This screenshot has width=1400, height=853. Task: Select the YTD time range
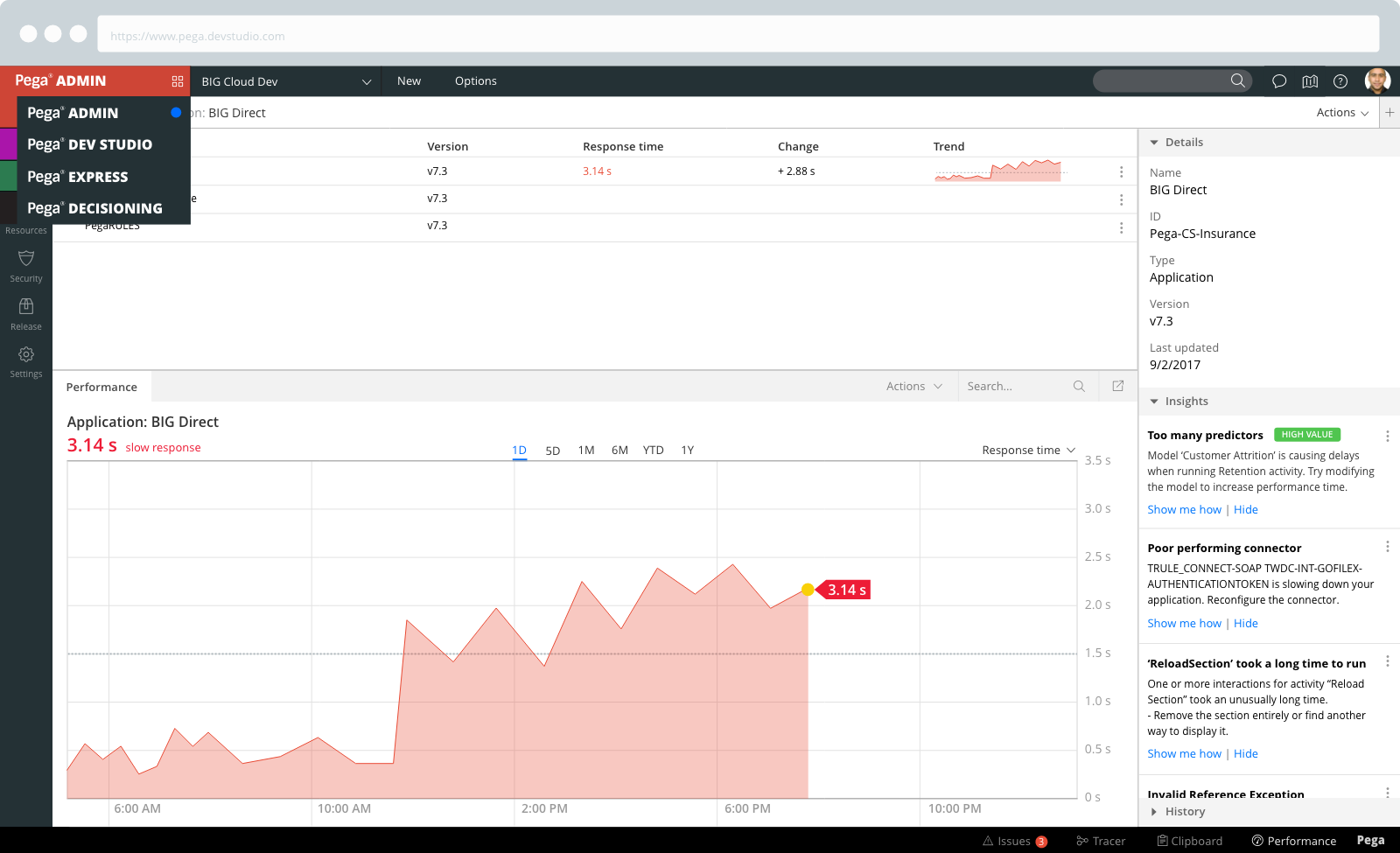(653, 451)
